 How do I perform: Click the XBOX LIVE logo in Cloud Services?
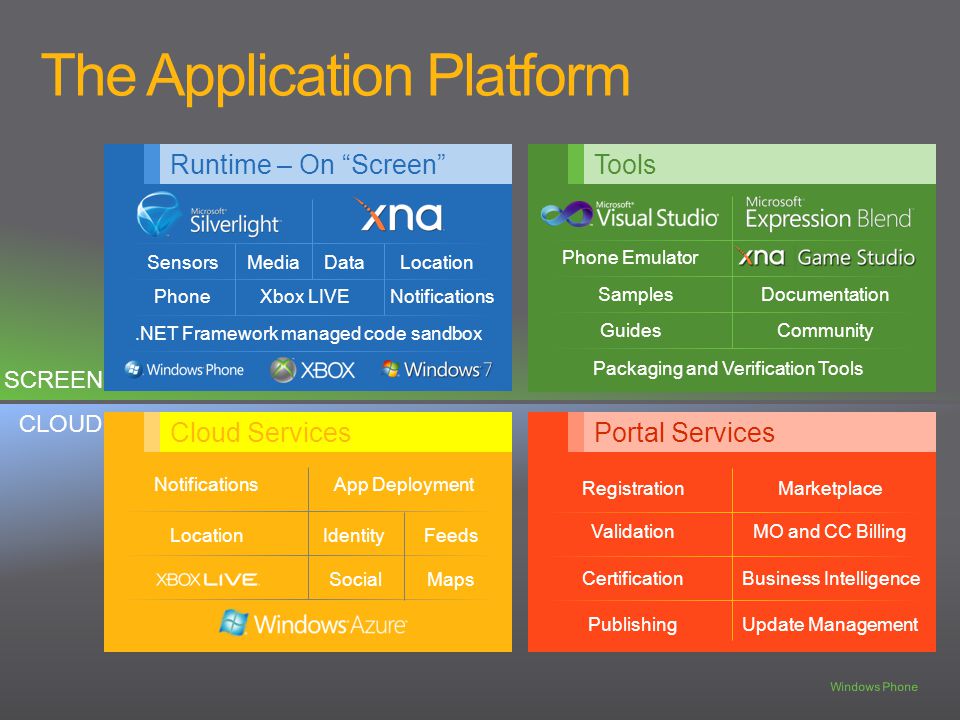tap(208, 579)
